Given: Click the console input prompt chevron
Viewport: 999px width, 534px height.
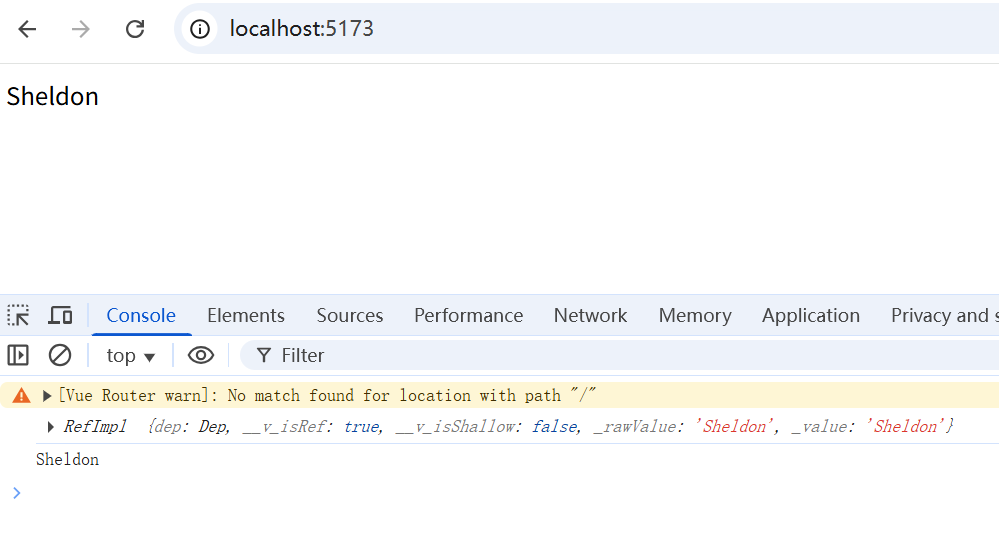Looking at the screenshot, I should pos(17,493).
